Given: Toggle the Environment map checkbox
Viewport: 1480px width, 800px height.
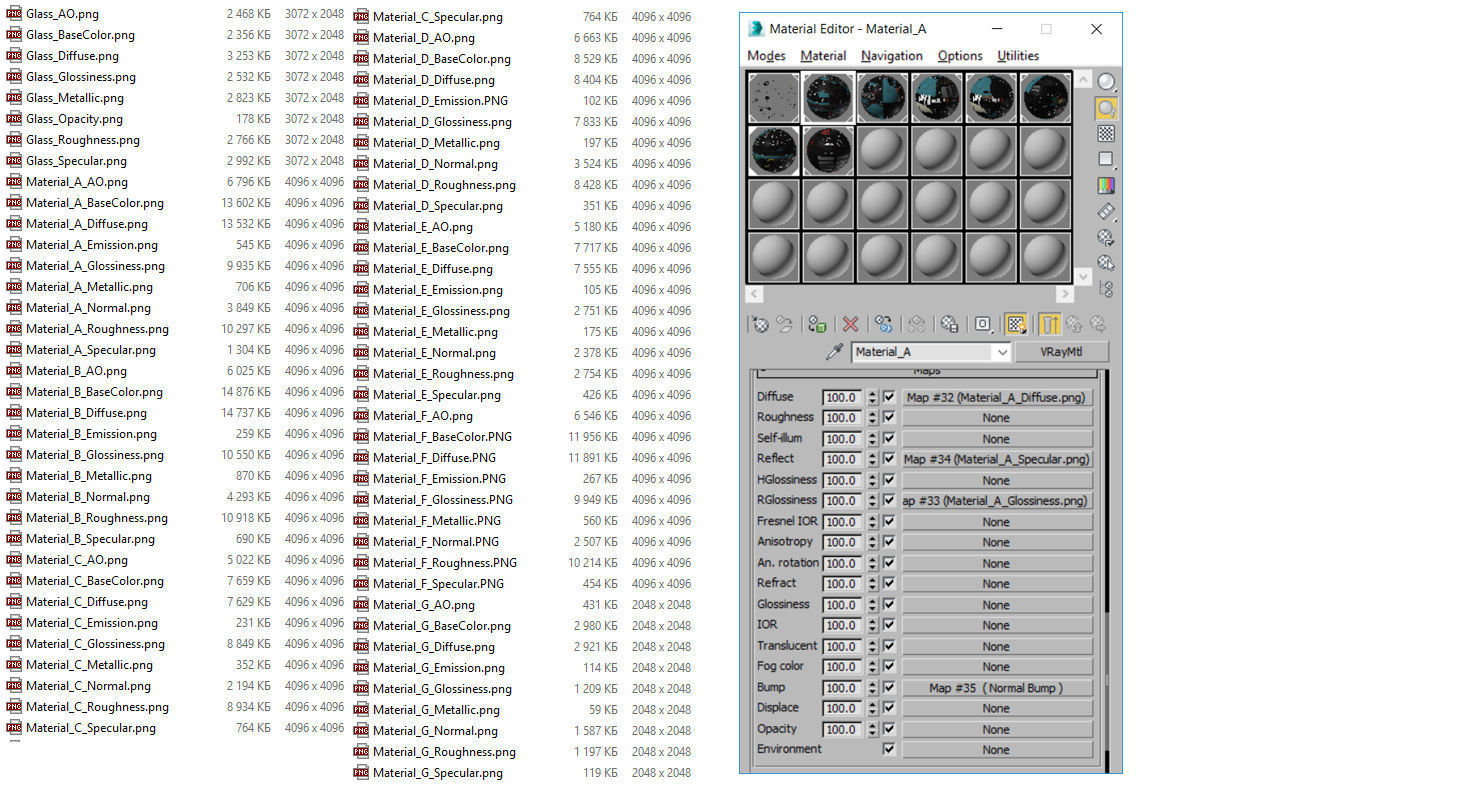Looking at the screenshot, I should 889,749.
